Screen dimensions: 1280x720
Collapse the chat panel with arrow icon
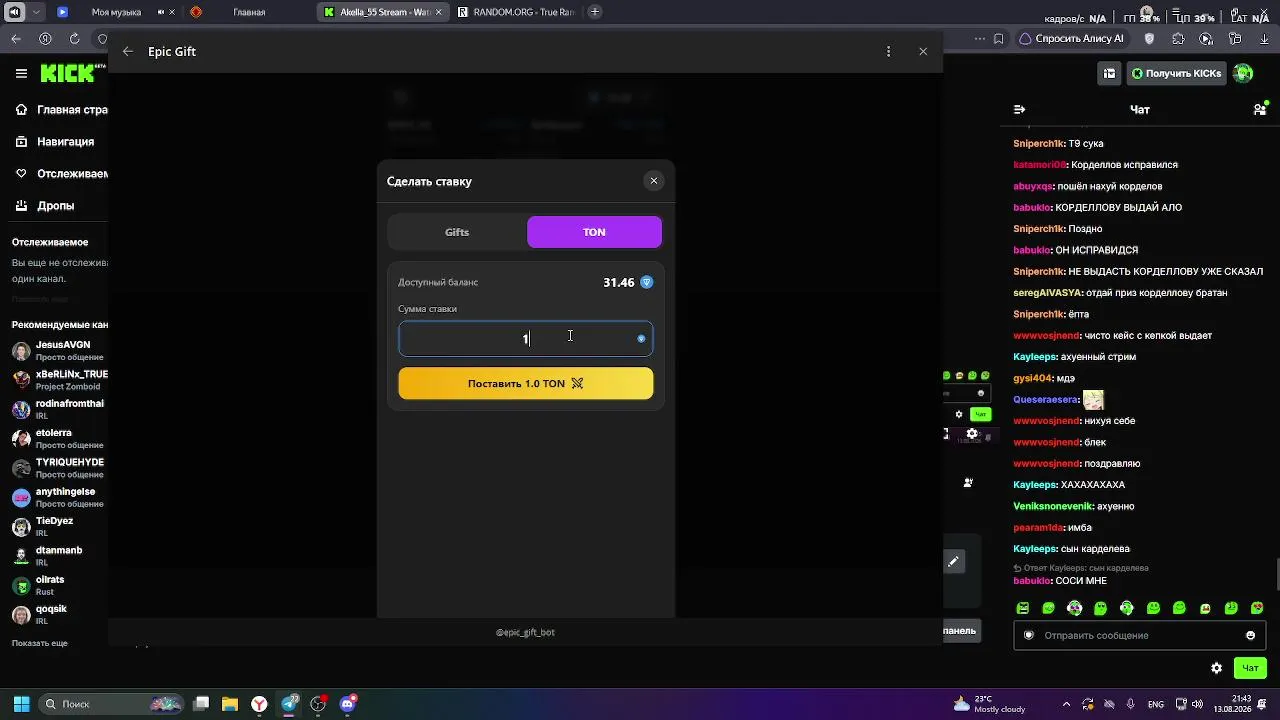point(1019,109)
